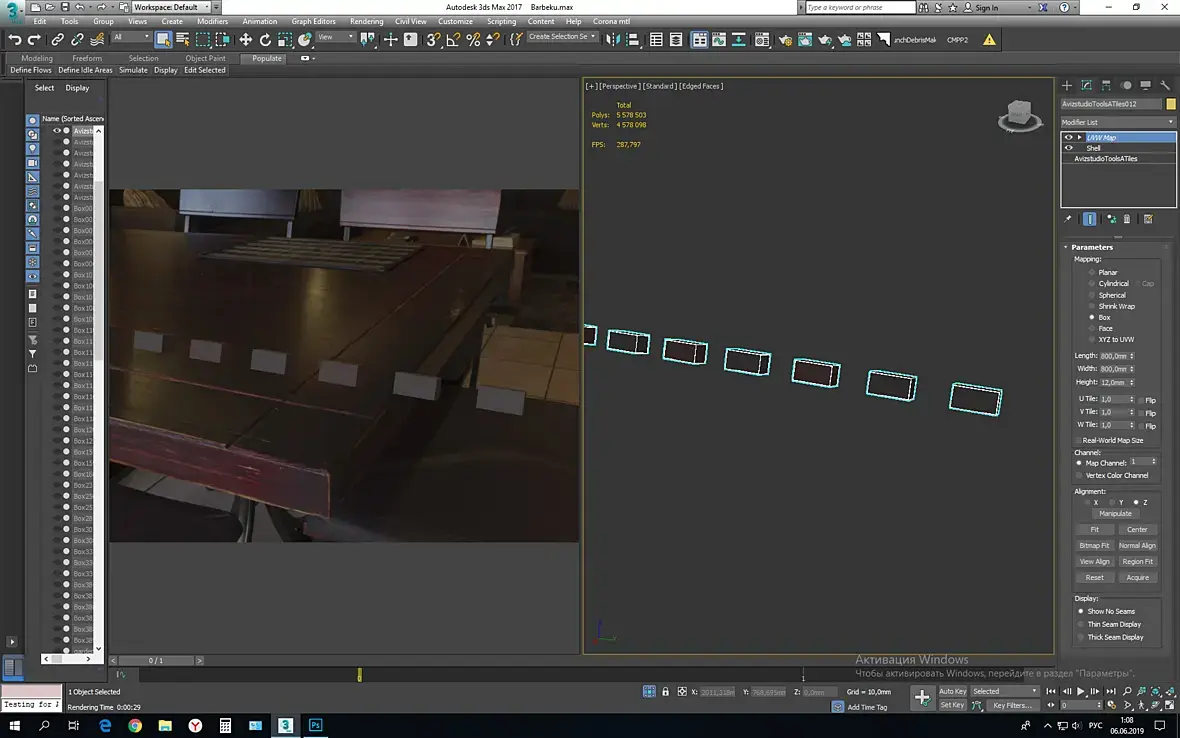This screenshot has width=1180, height=738.
Task: Click the object color swatch beside name
Action: 1170,104
